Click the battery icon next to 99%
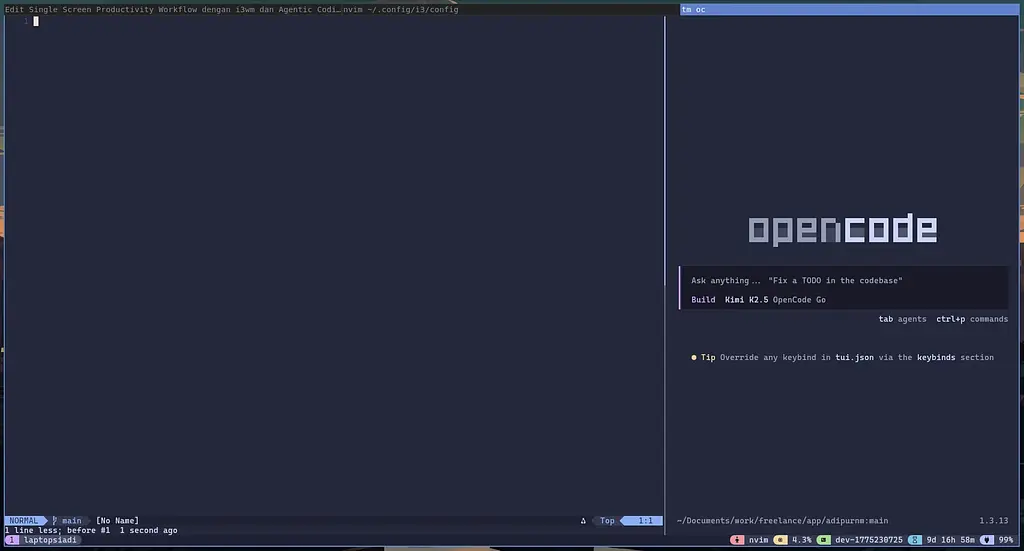This screenshot has height=551, width=1024. (x=986, y=540)
